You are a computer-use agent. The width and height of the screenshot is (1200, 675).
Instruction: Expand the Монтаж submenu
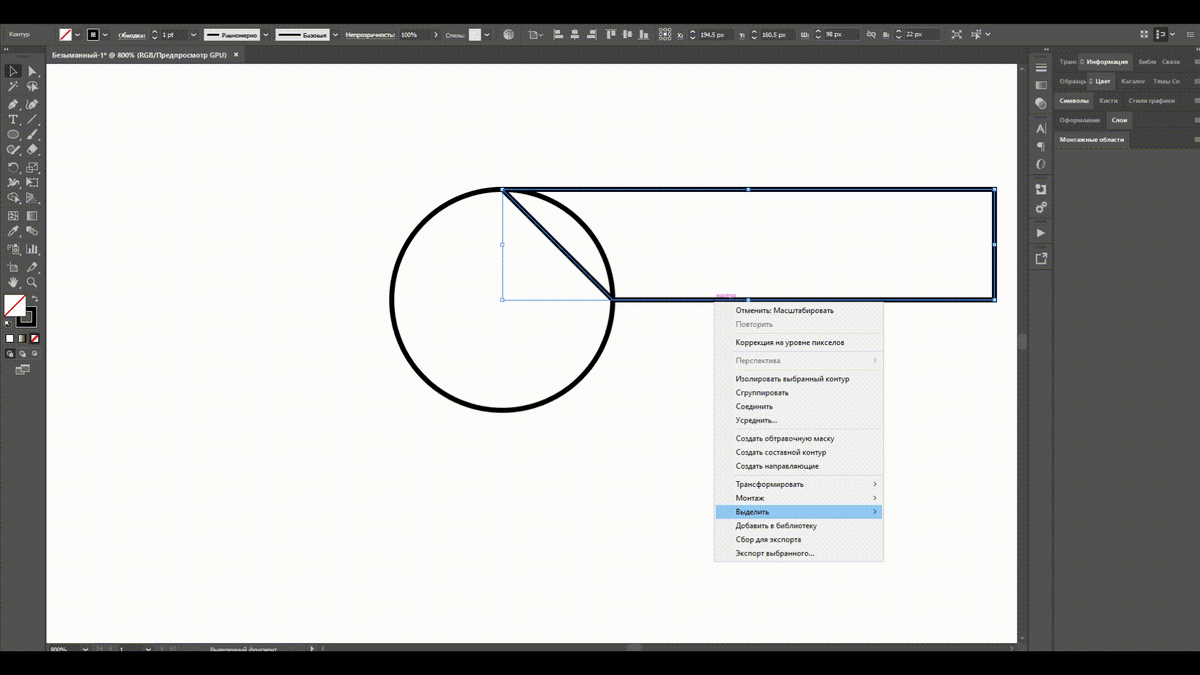pos(799,498)
